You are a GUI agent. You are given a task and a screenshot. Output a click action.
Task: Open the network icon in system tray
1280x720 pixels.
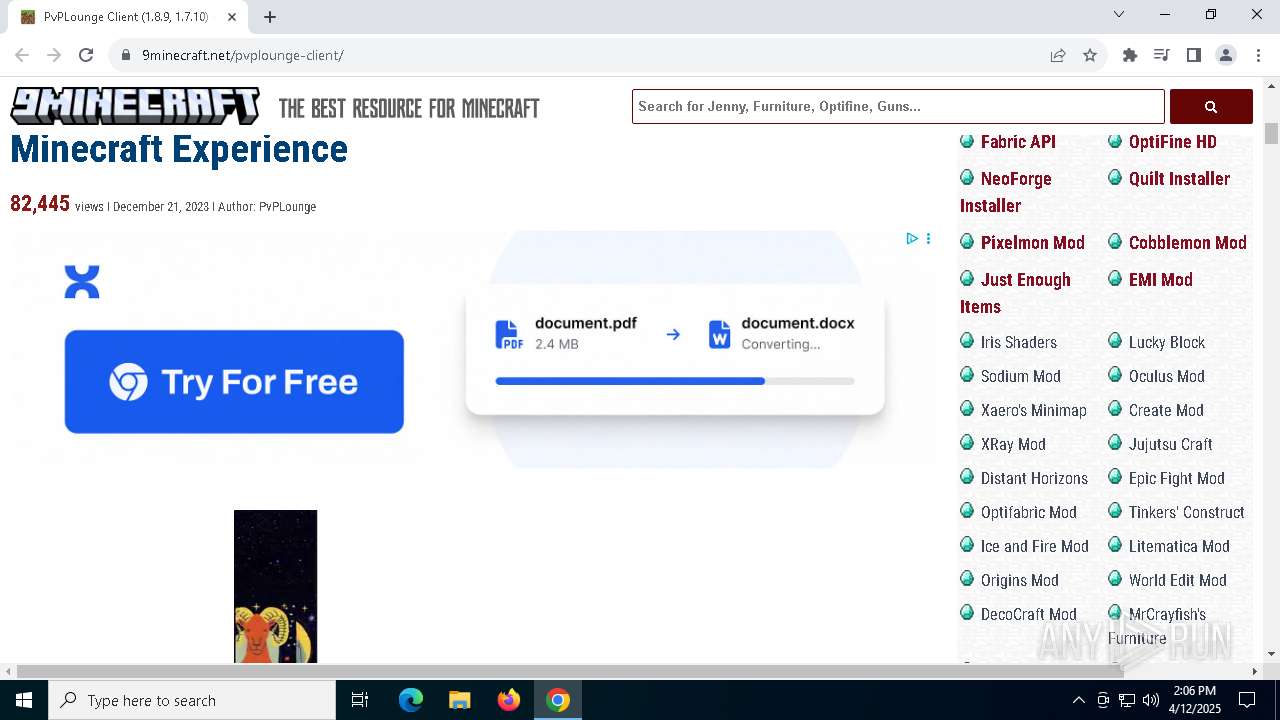point(1127,700)
